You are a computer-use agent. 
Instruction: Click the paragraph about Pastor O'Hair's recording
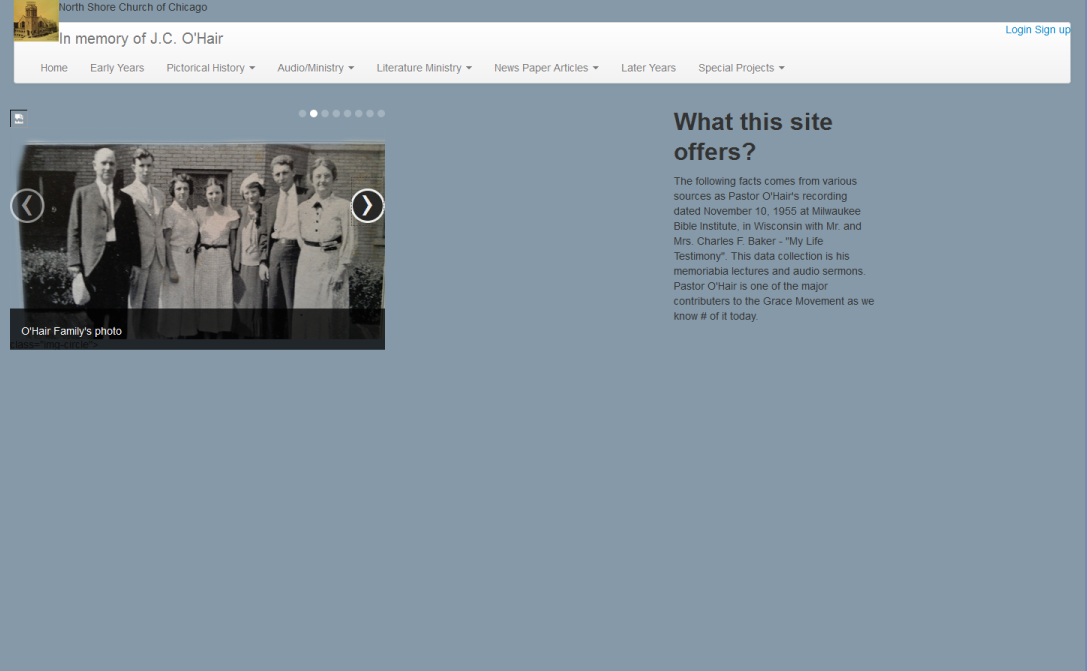[774, 248]
